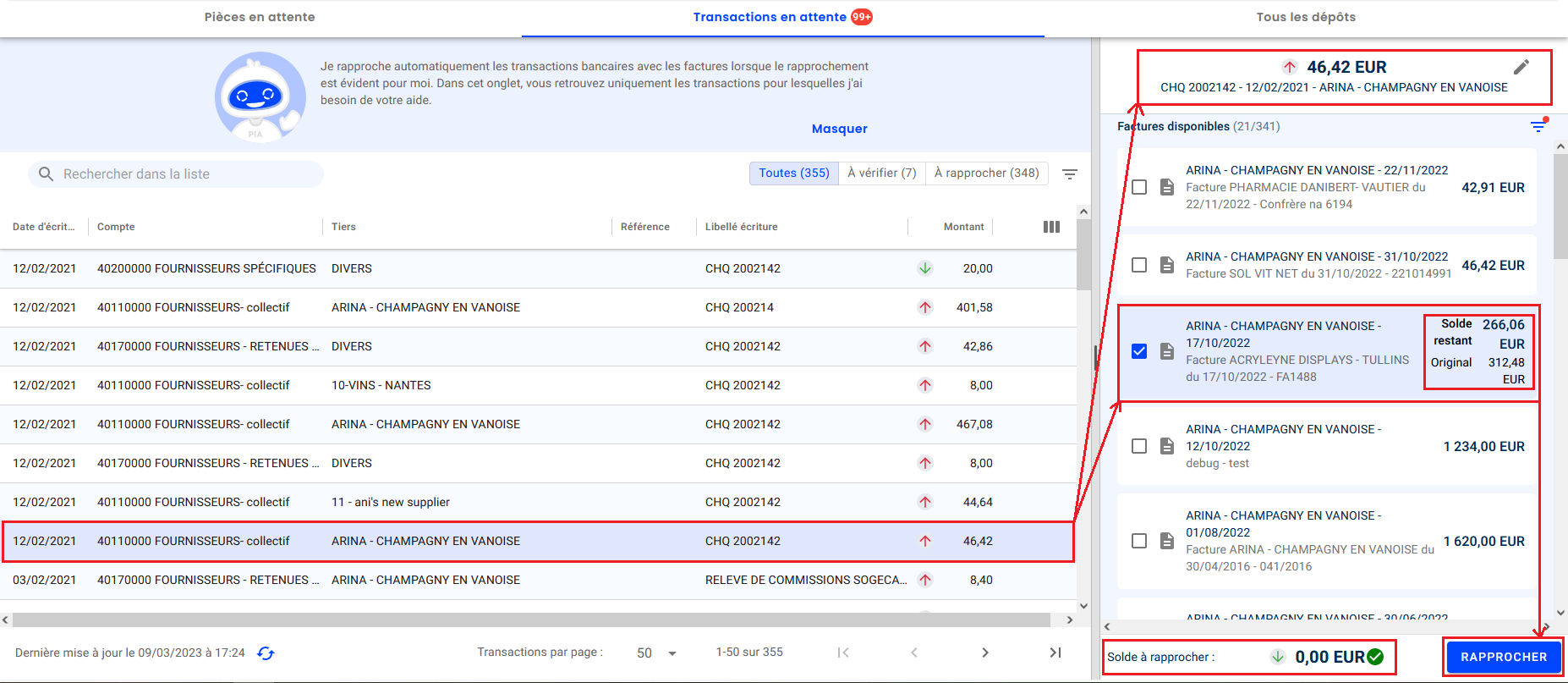Select the highlighted 46,42 transaction row
This screenshot has width=1568, height=683.
click(x=538, y=541)
